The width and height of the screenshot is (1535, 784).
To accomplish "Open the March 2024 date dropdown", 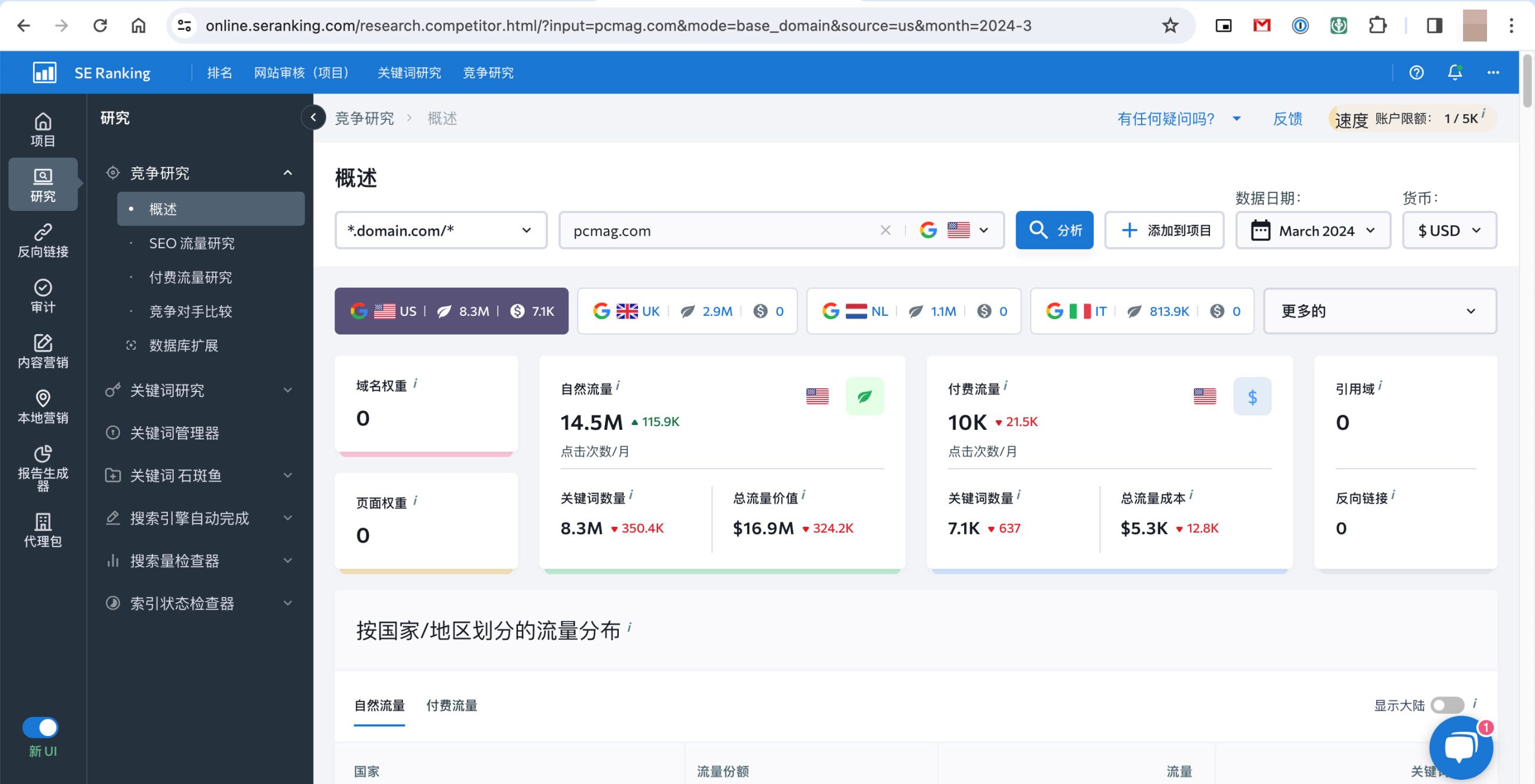I will pyautogui.click(x=1313, y=230).
